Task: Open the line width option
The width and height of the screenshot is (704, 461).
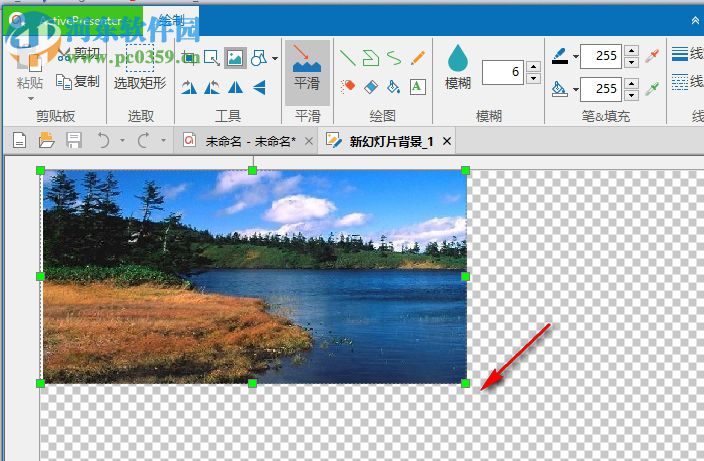Action: point(687,54)
